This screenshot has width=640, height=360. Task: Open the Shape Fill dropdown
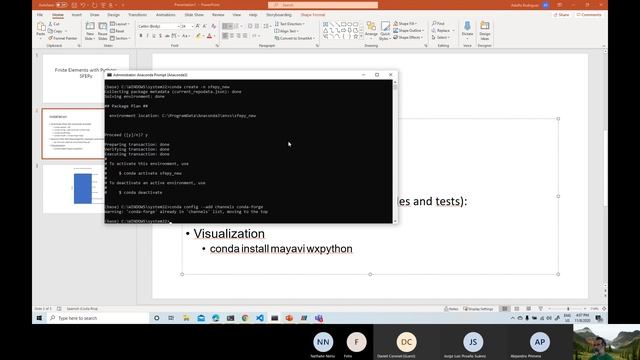pos(405,24)
